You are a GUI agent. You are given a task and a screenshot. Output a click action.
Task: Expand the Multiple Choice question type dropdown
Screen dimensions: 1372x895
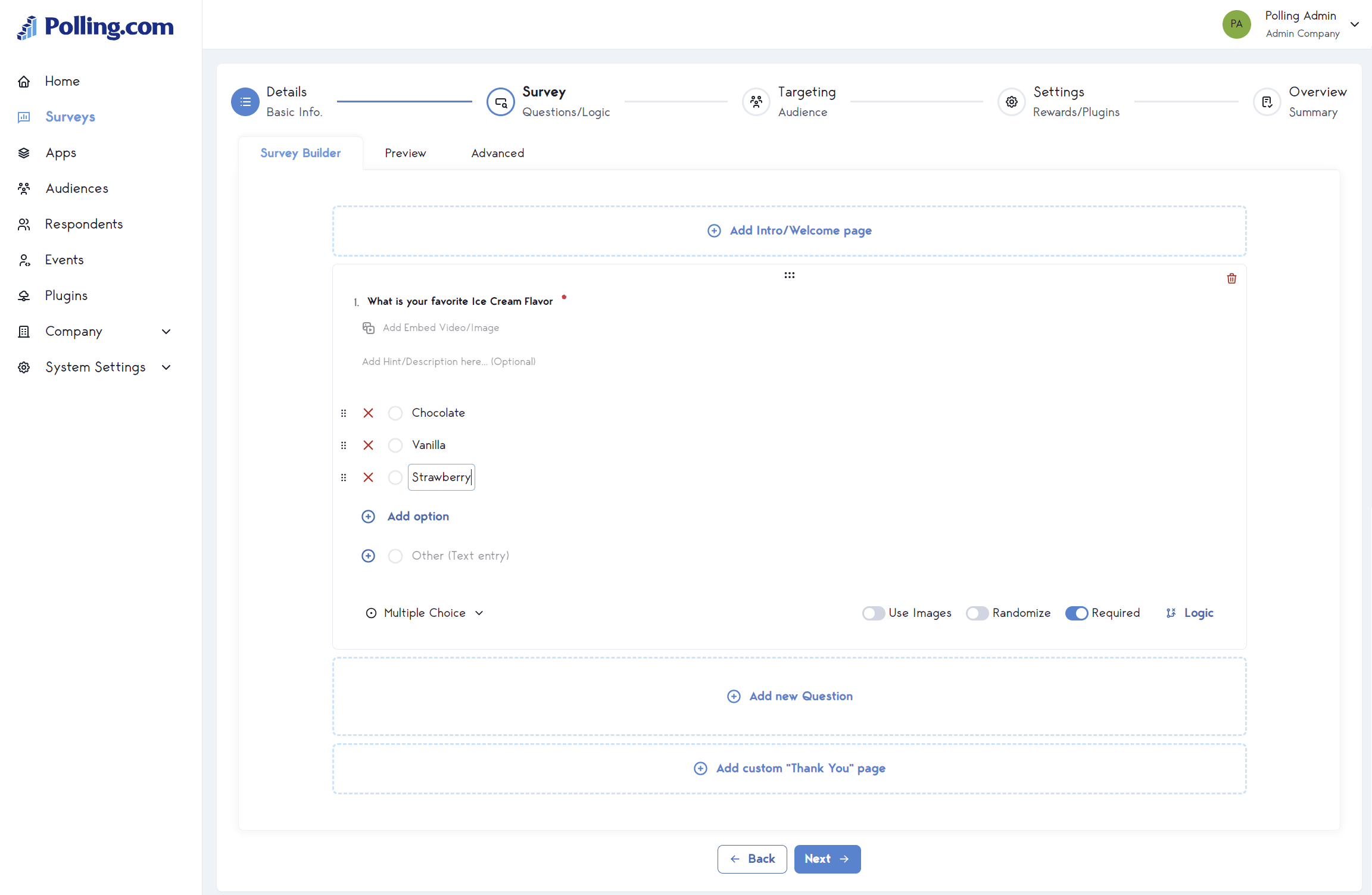[425, 613]
